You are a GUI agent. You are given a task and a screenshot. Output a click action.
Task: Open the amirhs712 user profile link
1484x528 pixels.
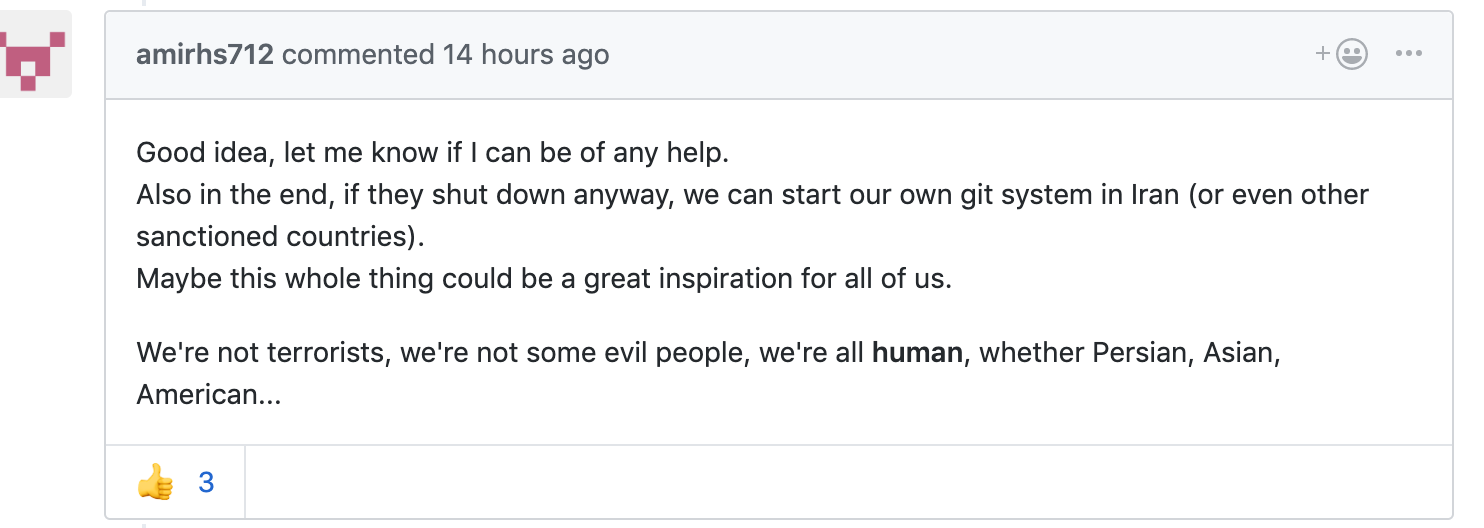pos(204,54)
